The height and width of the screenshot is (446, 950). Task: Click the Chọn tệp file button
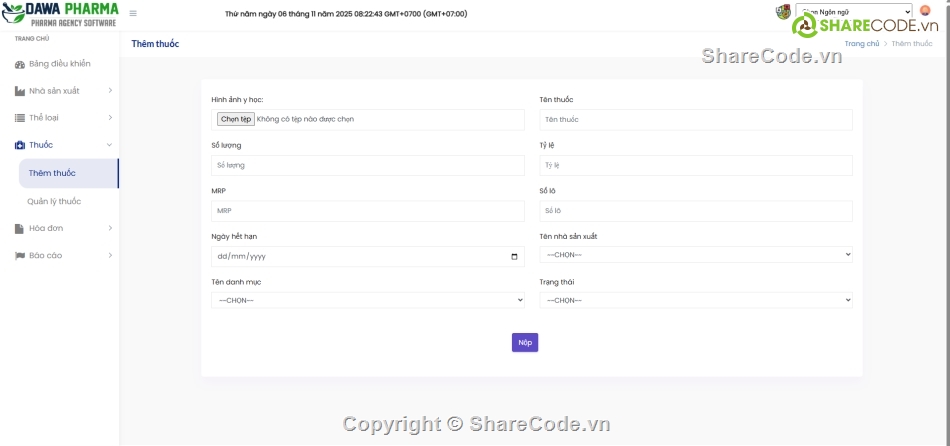pos(236,119)
